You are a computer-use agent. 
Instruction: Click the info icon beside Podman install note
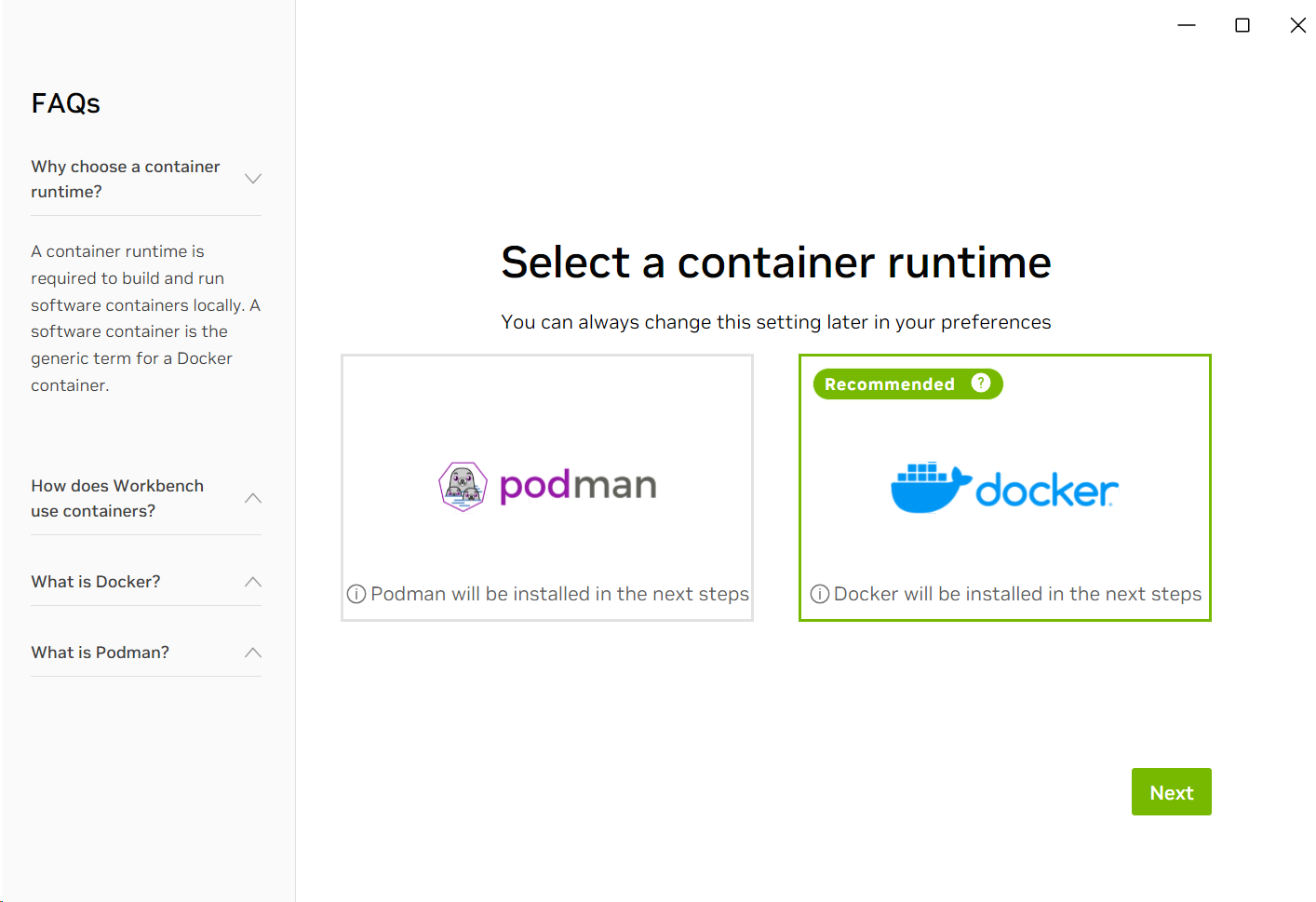[x=356, y=594]
